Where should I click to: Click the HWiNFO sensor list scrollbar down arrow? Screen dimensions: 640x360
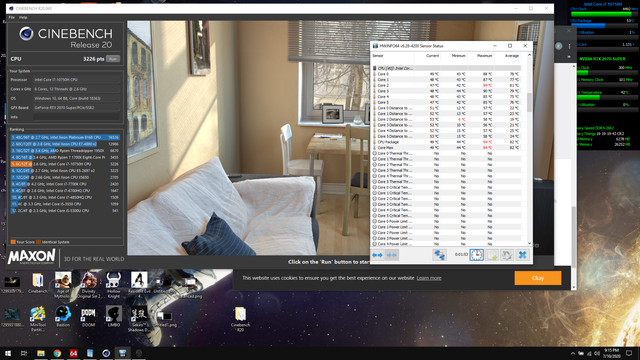pyautogui.click(x=529, y=243)
